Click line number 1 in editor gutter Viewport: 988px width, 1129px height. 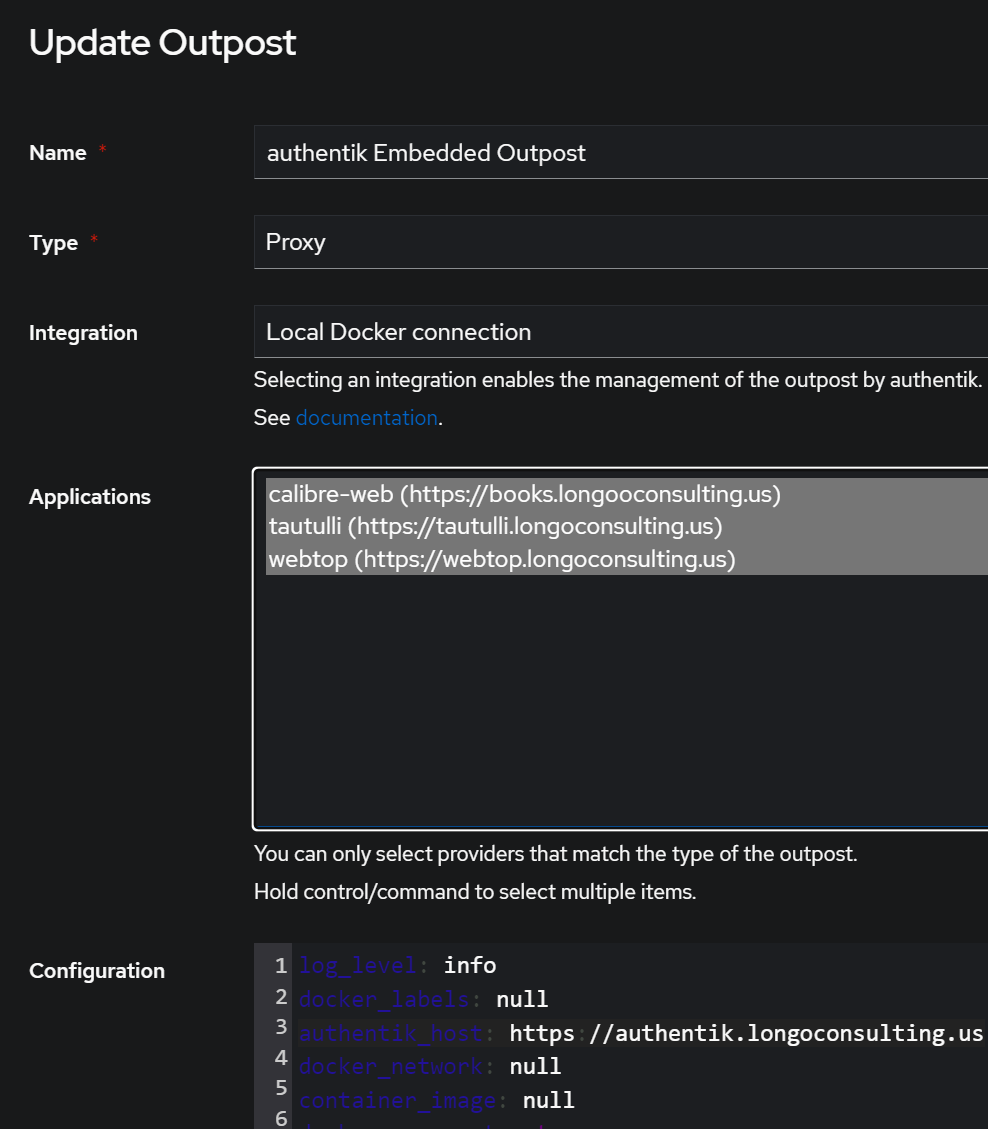(x=281, y=966)
